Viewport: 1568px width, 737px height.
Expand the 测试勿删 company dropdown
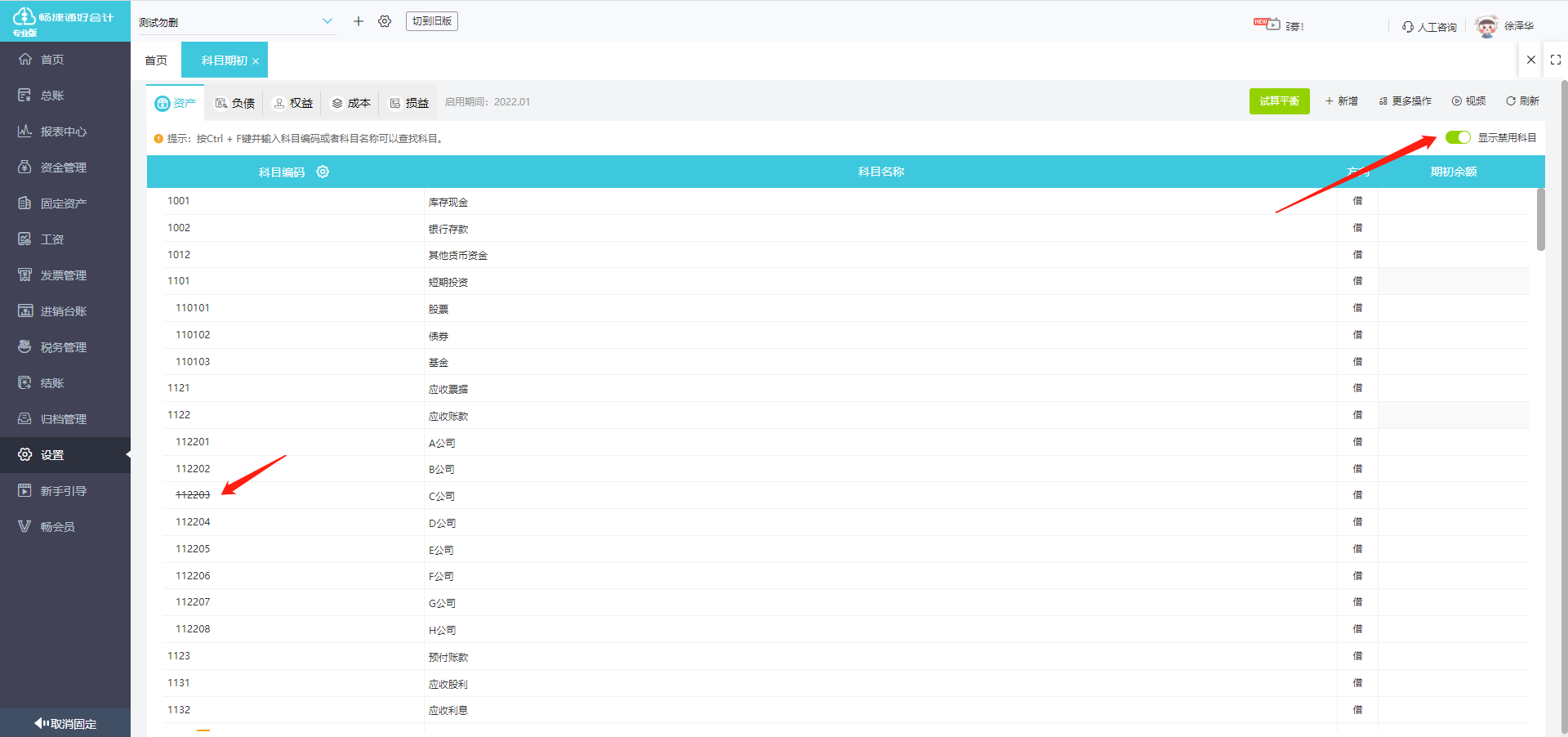[327, 21]
